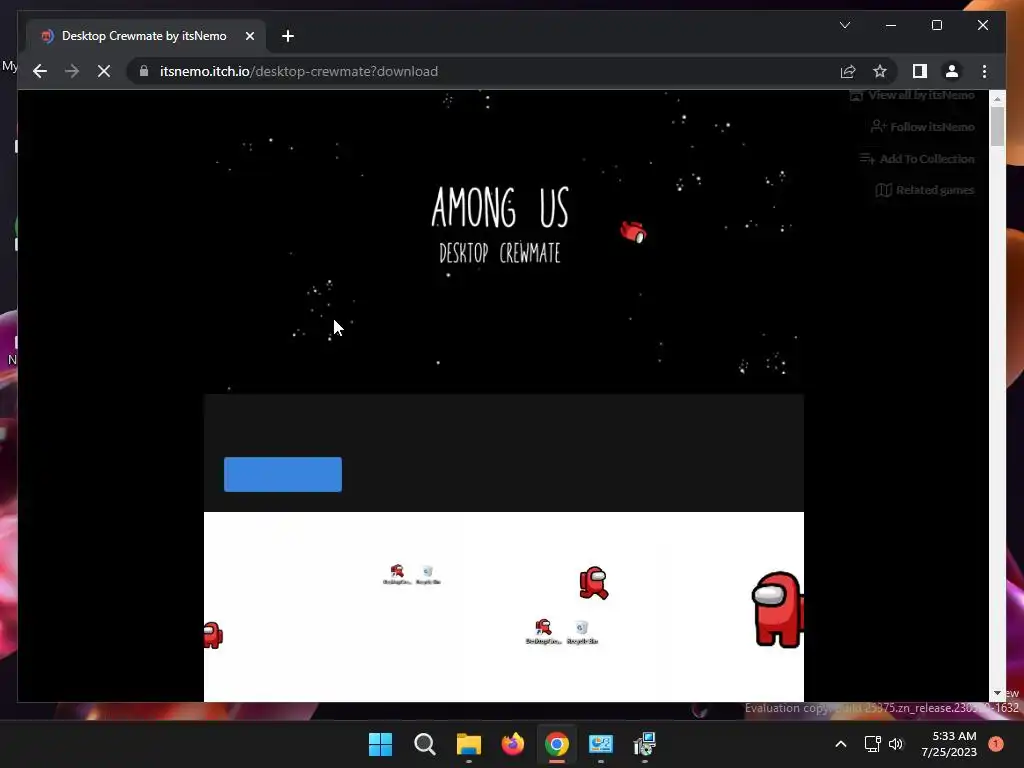Open the monitor app taskbar icon
Viewport: 1024px width, 768px height.
601,744
